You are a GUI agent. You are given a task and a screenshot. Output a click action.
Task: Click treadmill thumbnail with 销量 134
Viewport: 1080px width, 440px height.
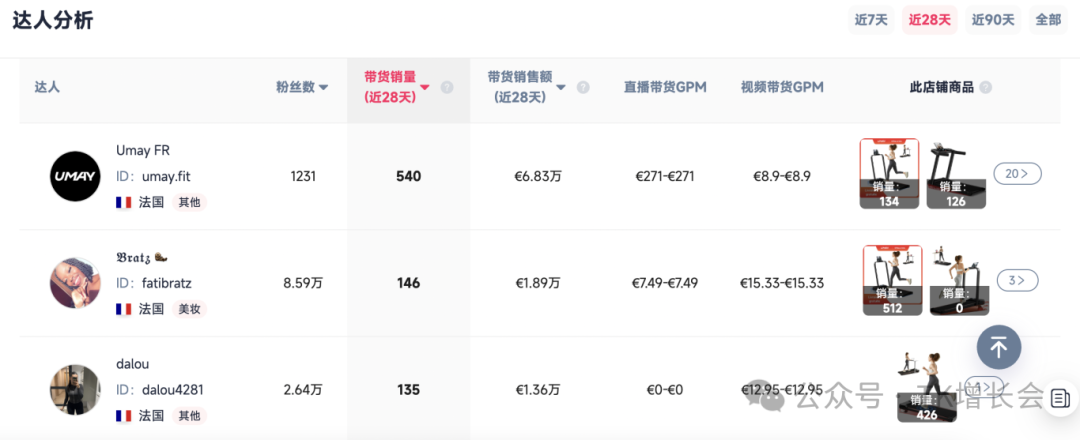889,173
